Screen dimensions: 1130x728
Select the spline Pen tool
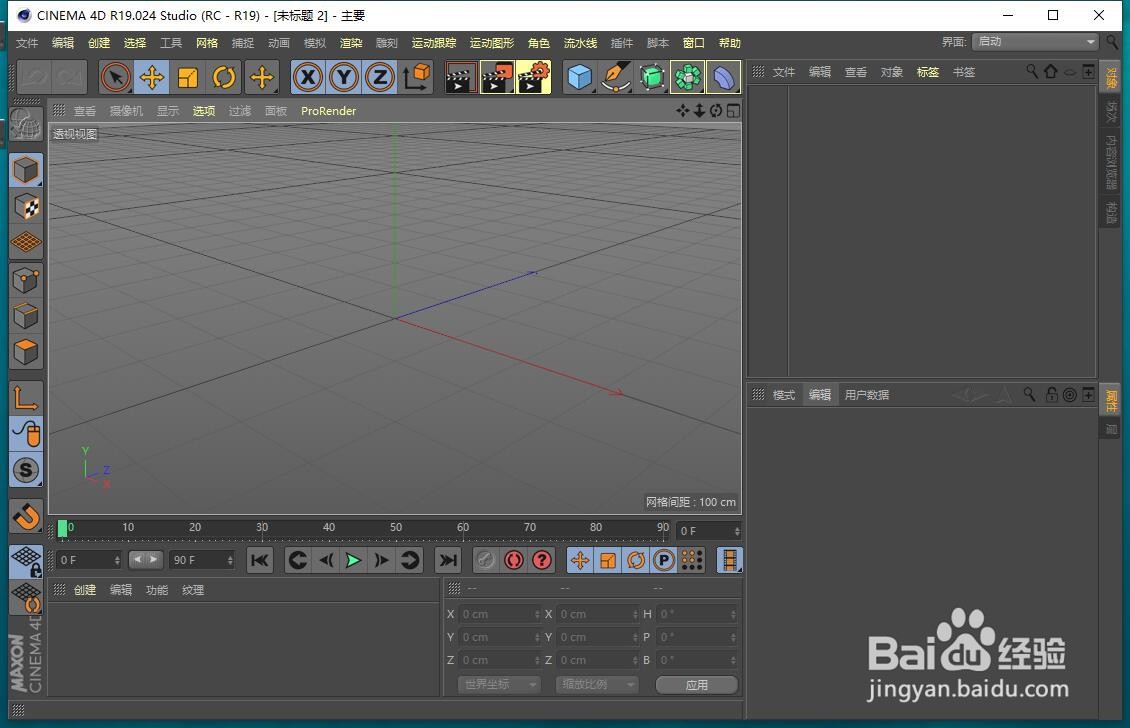tap(616, 77)
